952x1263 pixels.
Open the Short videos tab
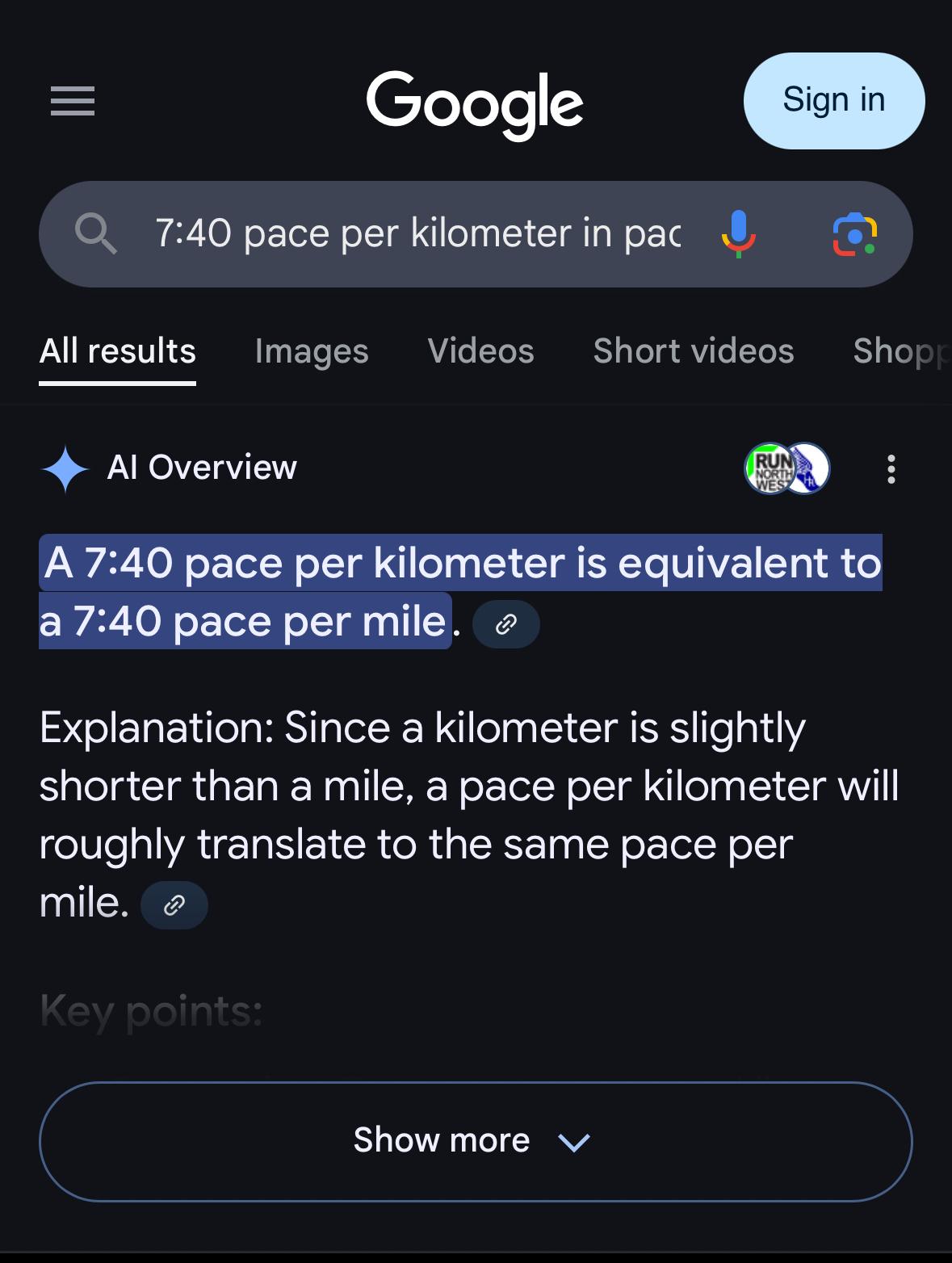click(694, 351)
